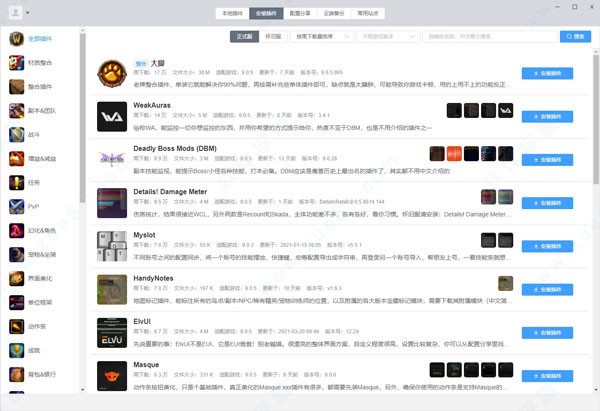Click the HandyNotes plugin title text

[153, 278]
